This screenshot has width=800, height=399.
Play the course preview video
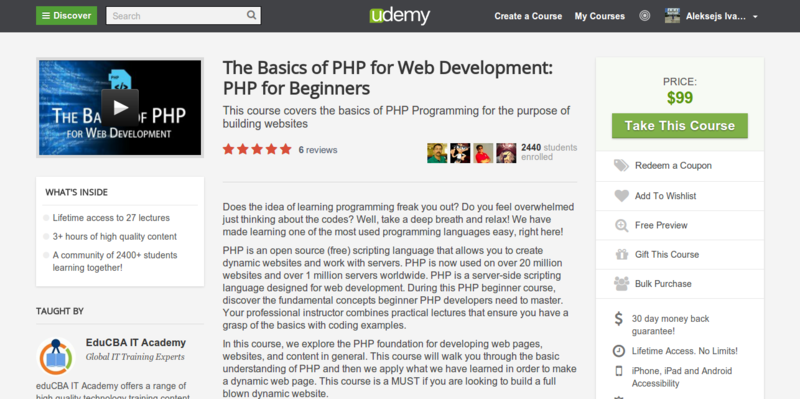coord(120,108)
